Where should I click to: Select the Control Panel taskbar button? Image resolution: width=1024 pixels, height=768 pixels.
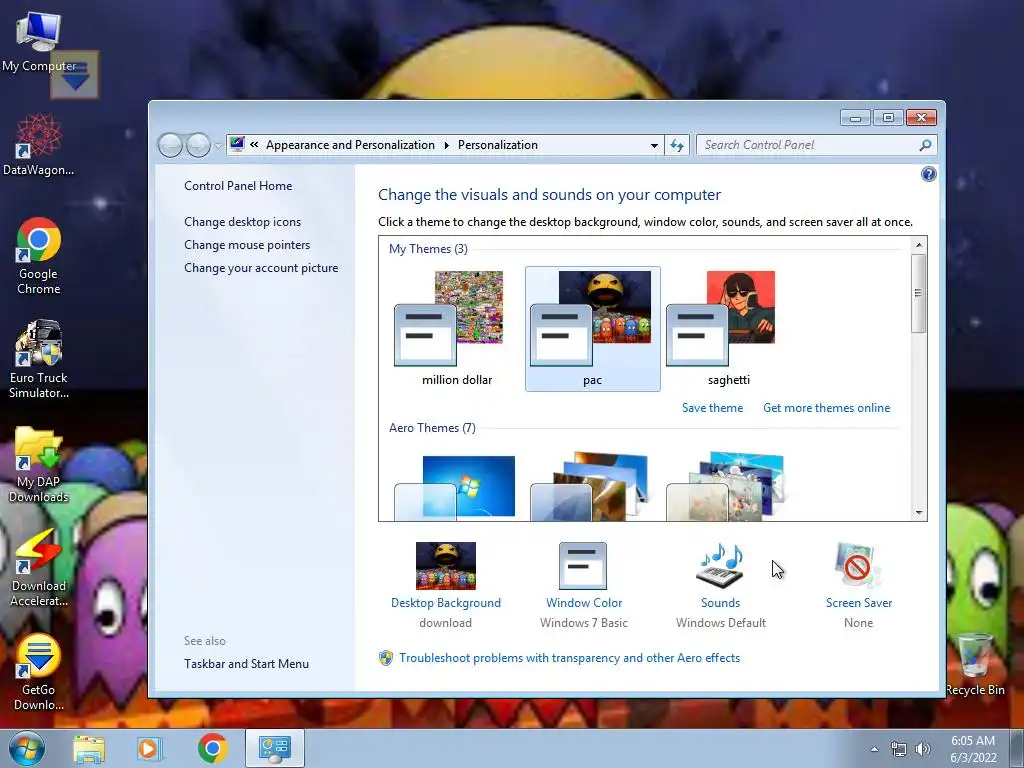click(x=275, y=748)
